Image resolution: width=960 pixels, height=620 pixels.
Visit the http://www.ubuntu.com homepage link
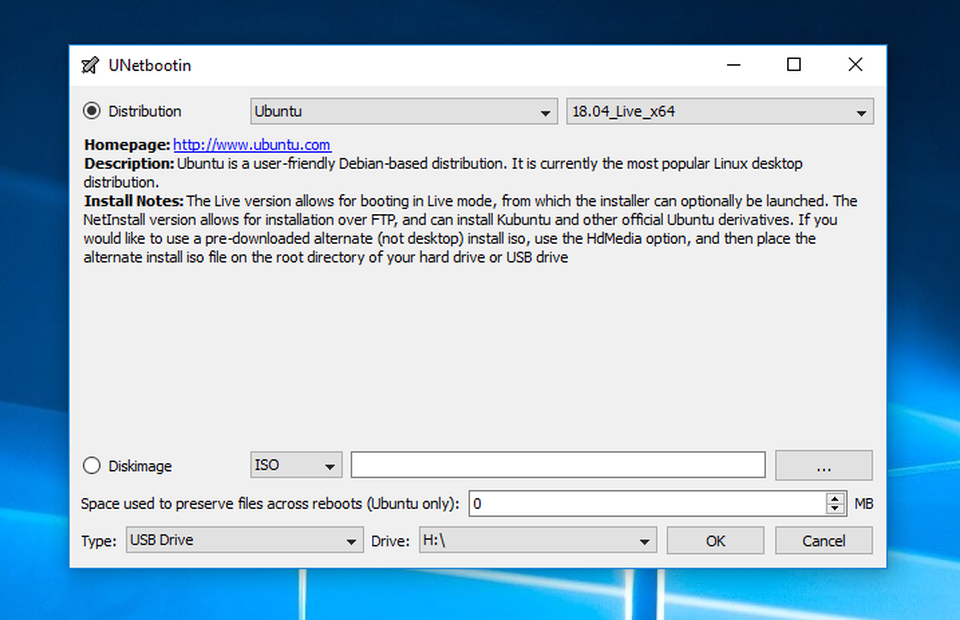click(252, 145)
